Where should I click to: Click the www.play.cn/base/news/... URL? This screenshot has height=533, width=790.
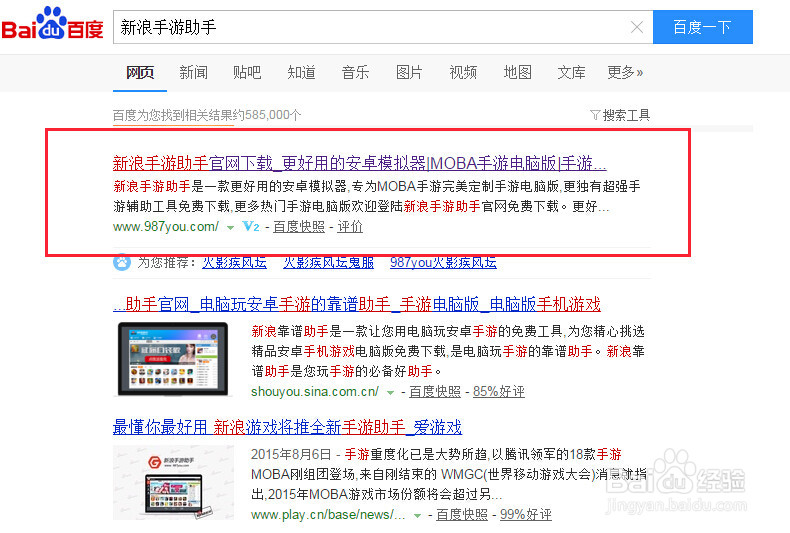coord(328,514)
